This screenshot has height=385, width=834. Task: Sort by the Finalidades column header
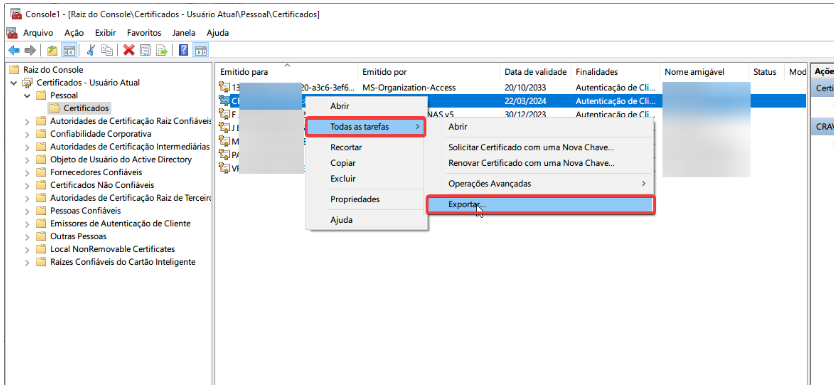(x=615, y=72)
